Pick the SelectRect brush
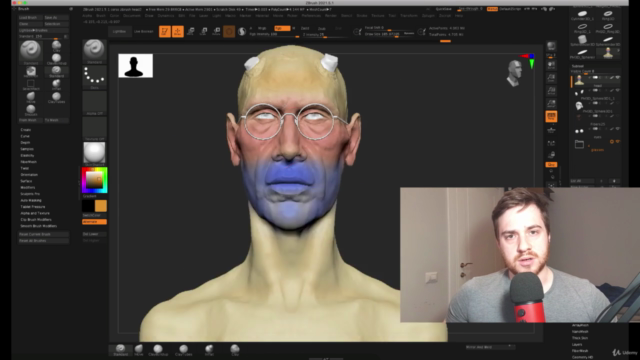 tap(31, 84)
